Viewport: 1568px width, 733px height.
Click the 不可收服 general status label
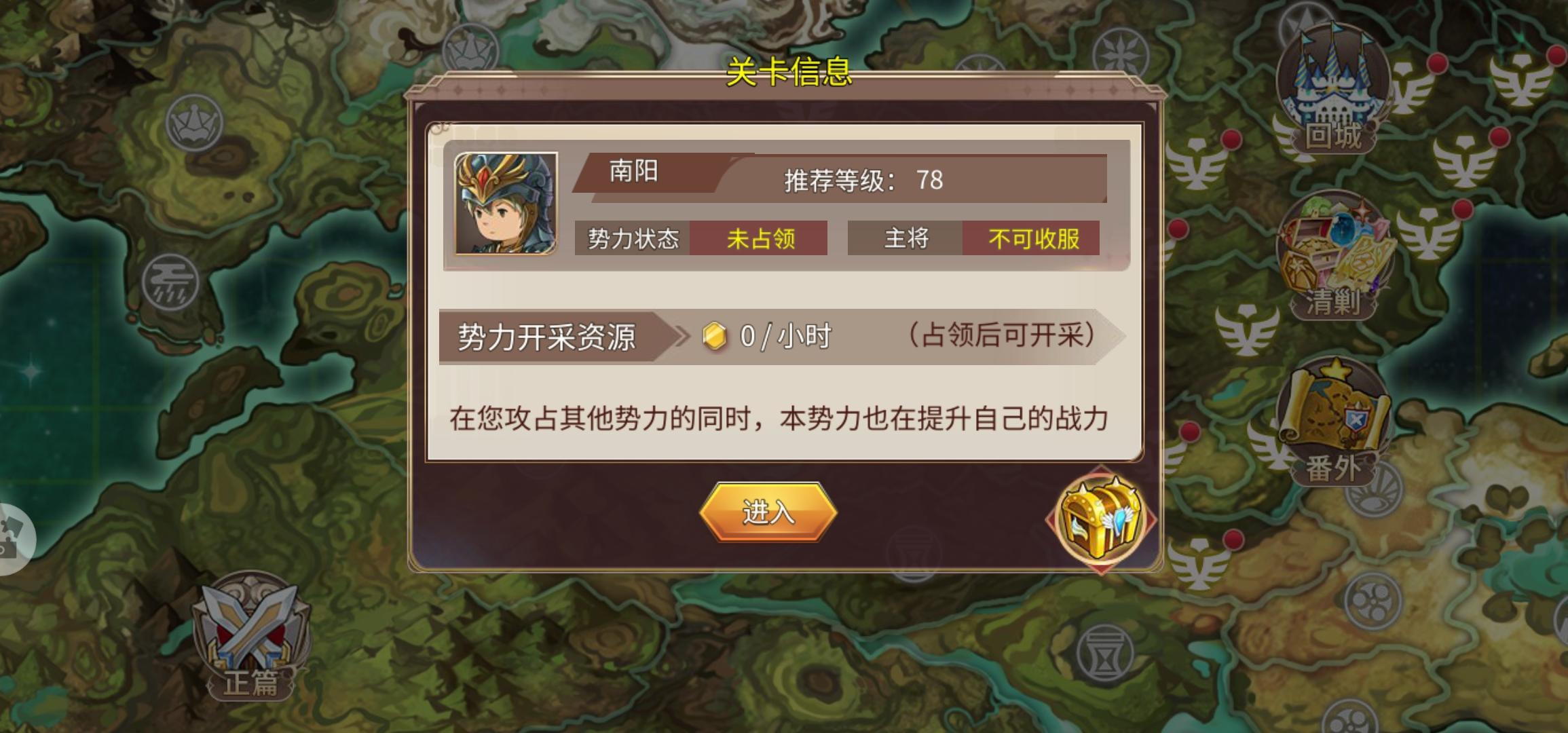(1032, 238)
